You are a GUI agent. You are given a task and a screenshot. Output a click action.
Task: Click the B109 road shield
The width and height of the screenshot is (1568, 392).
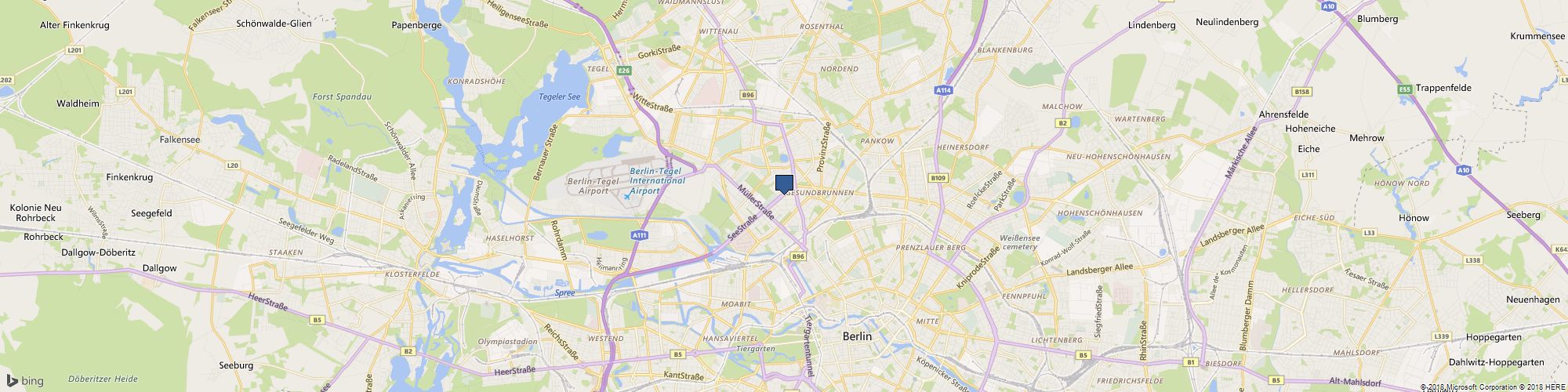pyautogui.click(x=938, y=179)
